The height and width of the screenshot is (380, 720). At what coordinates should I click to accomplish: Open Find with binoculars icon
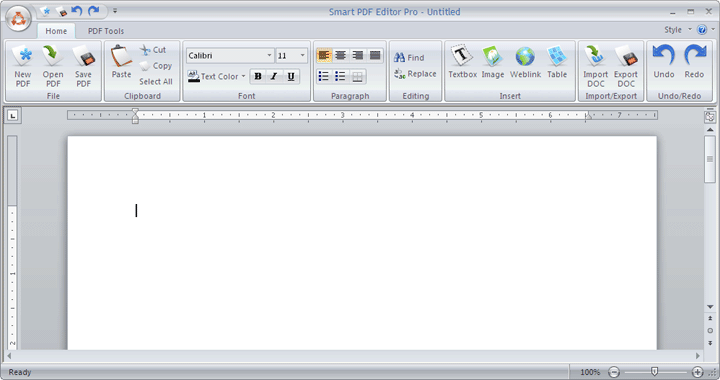[409, 57]
